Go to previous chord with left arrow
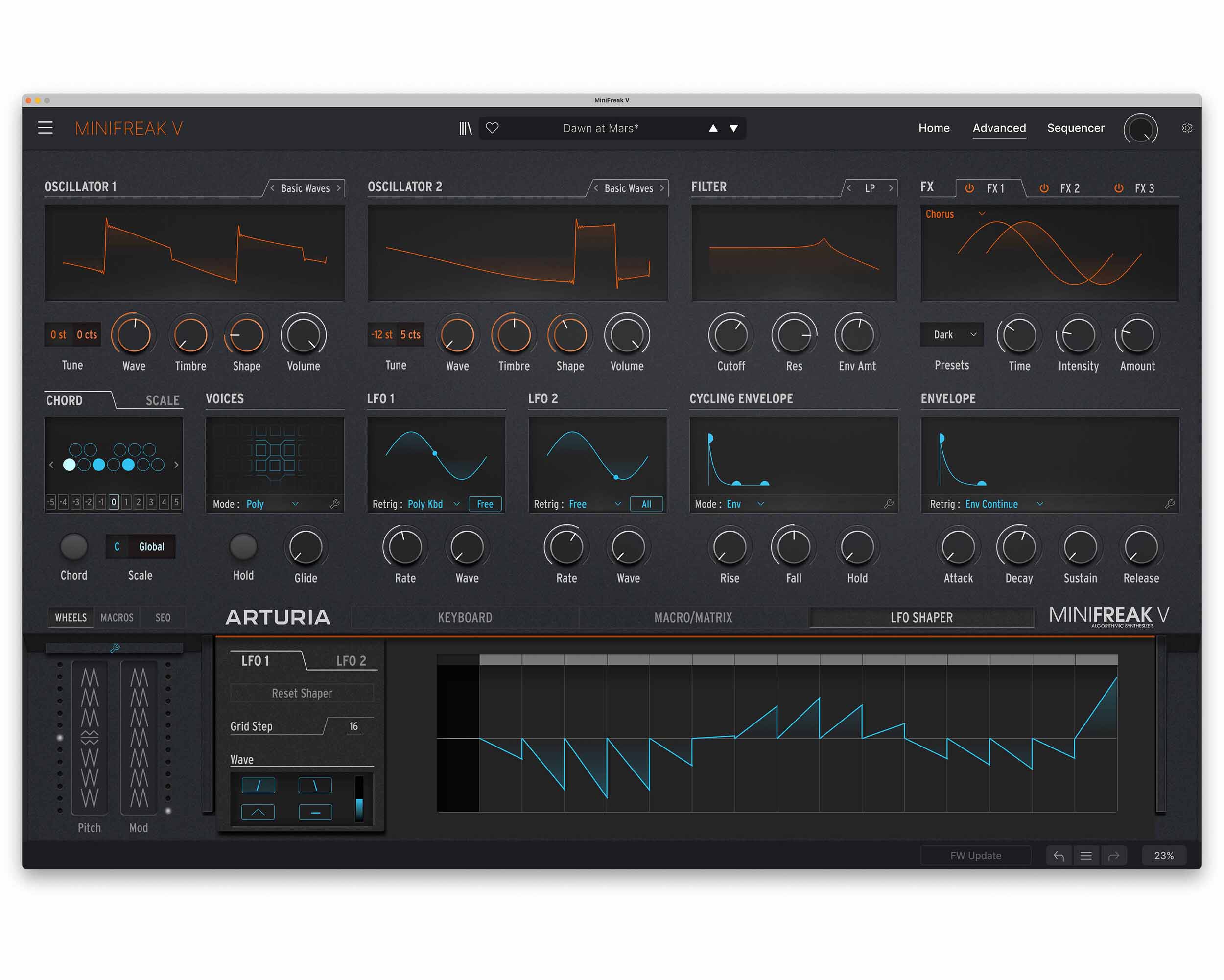 pos(52,465)
